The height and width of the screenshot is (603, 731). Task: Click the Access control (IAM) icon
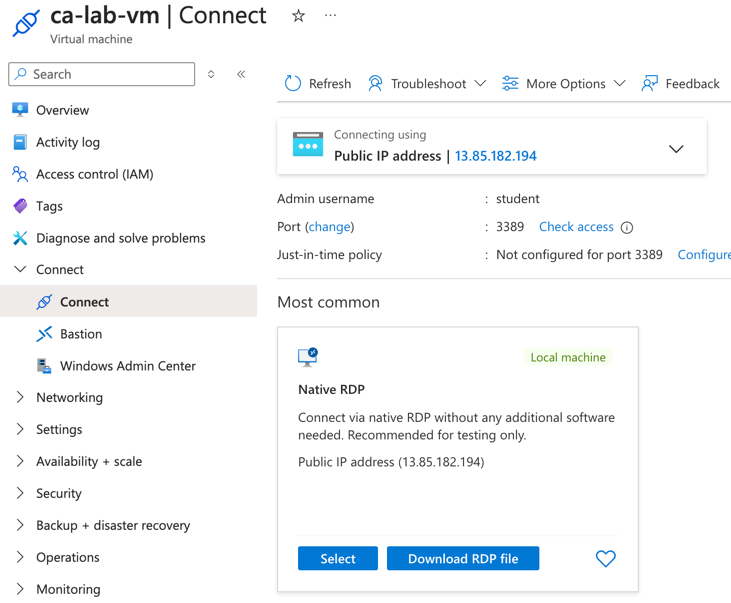(x=20, y=174)
